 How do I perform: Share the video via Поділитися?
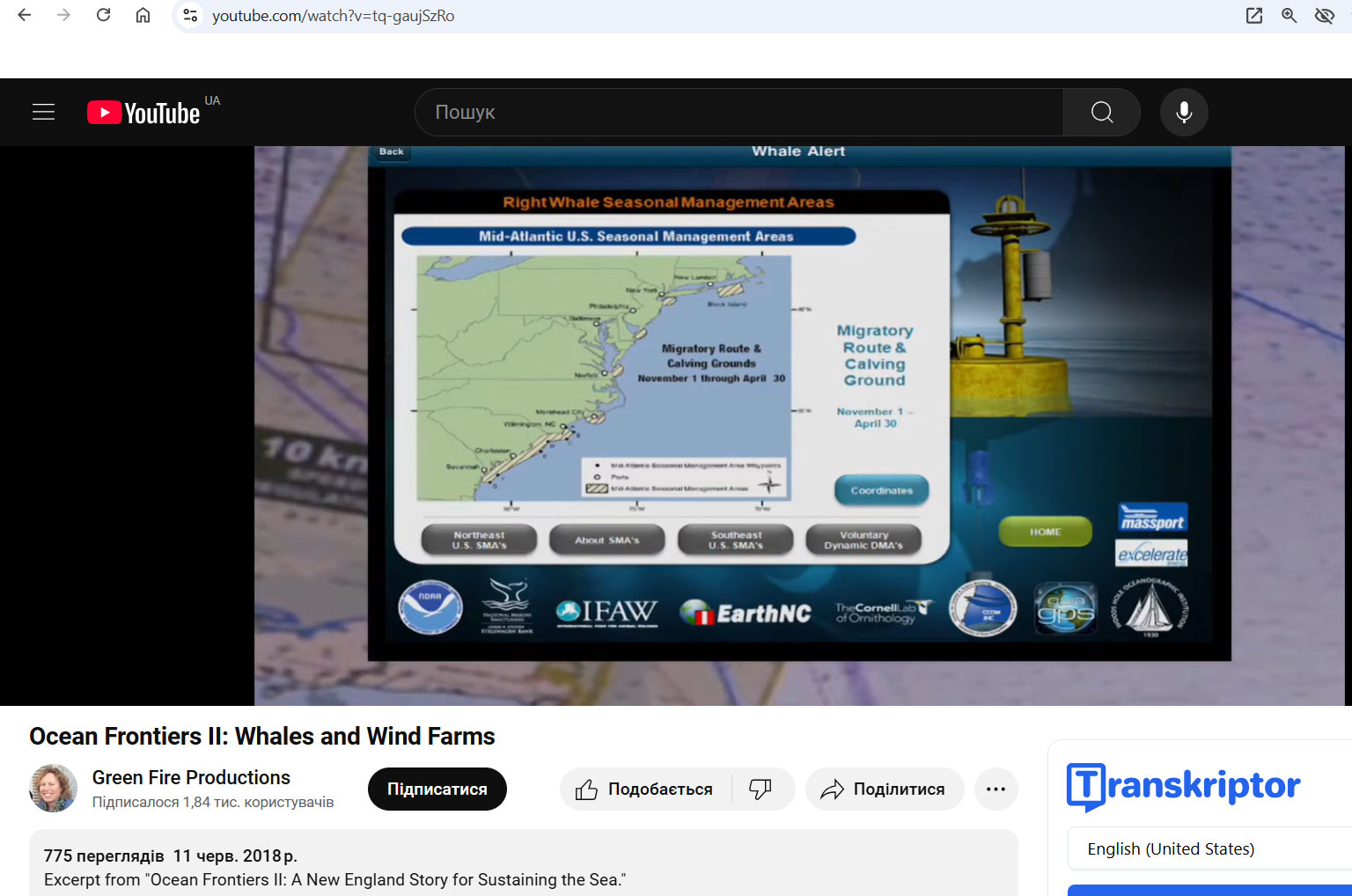tap(884, 789)
